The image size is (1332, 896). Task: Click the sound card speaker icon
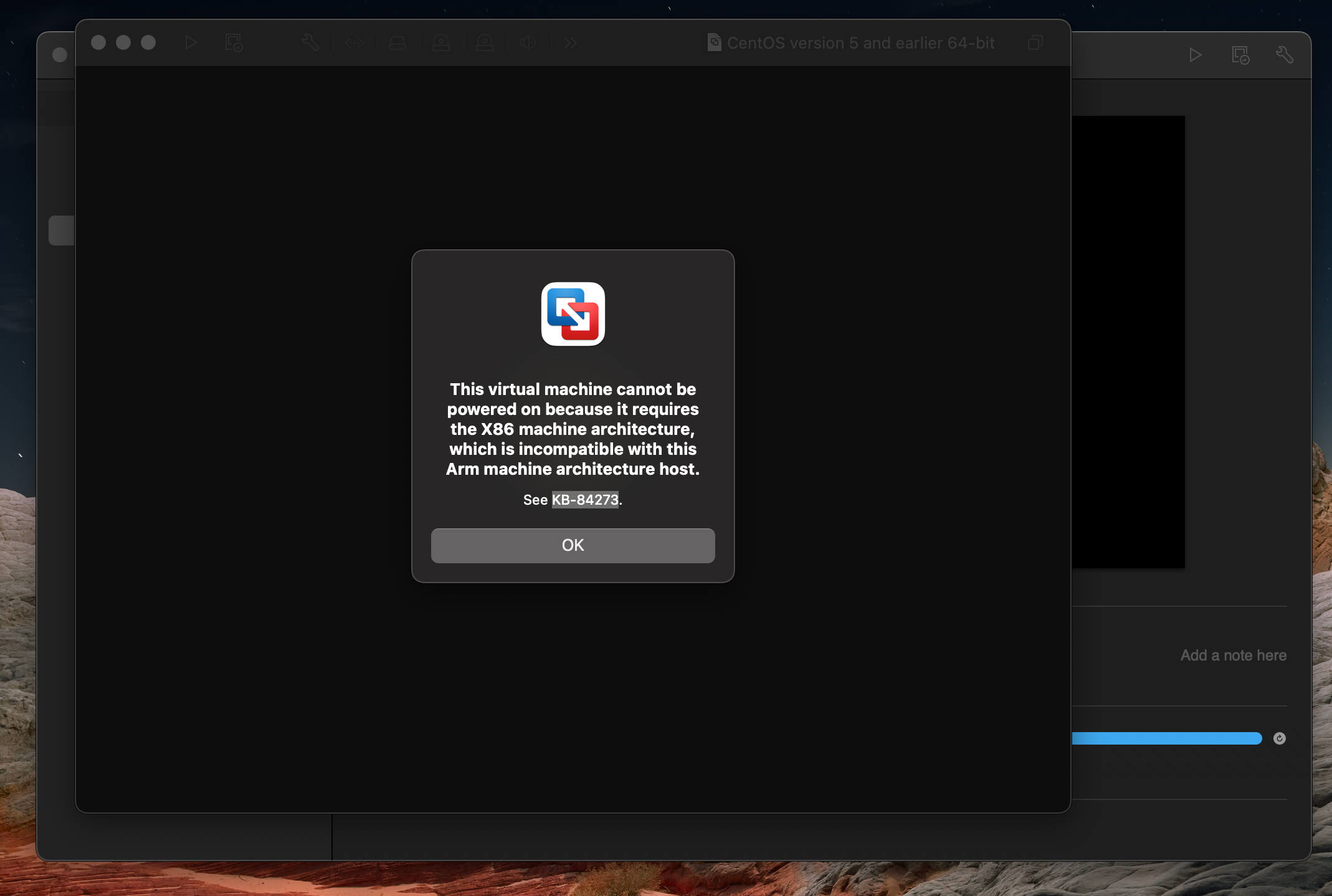pyautogui.click(x=528, y=43)
